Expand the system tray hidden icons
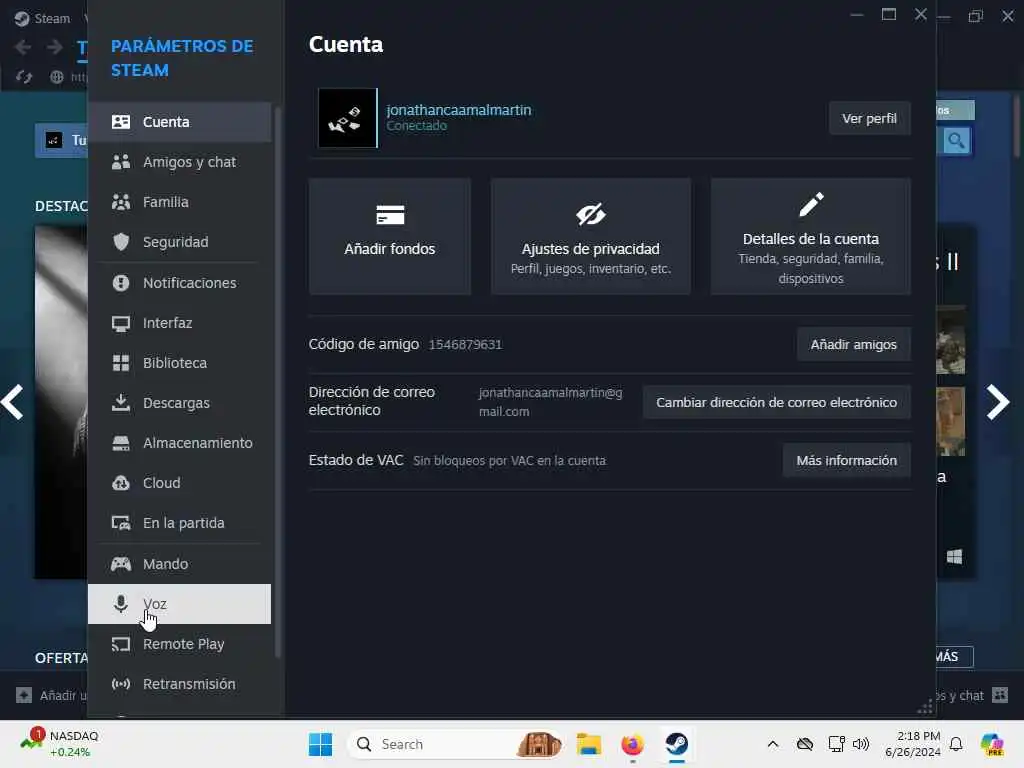The height and width of the screenshot is (768, 1024). [x=773, y=744]
